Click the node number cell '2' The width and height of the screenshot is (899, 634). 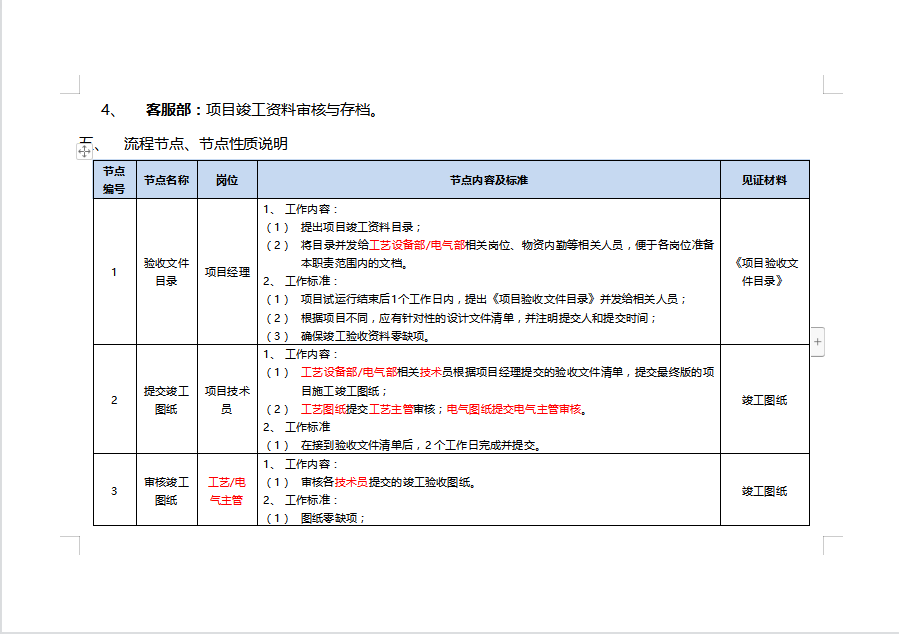pyautogui.click(x=114, y=400)
